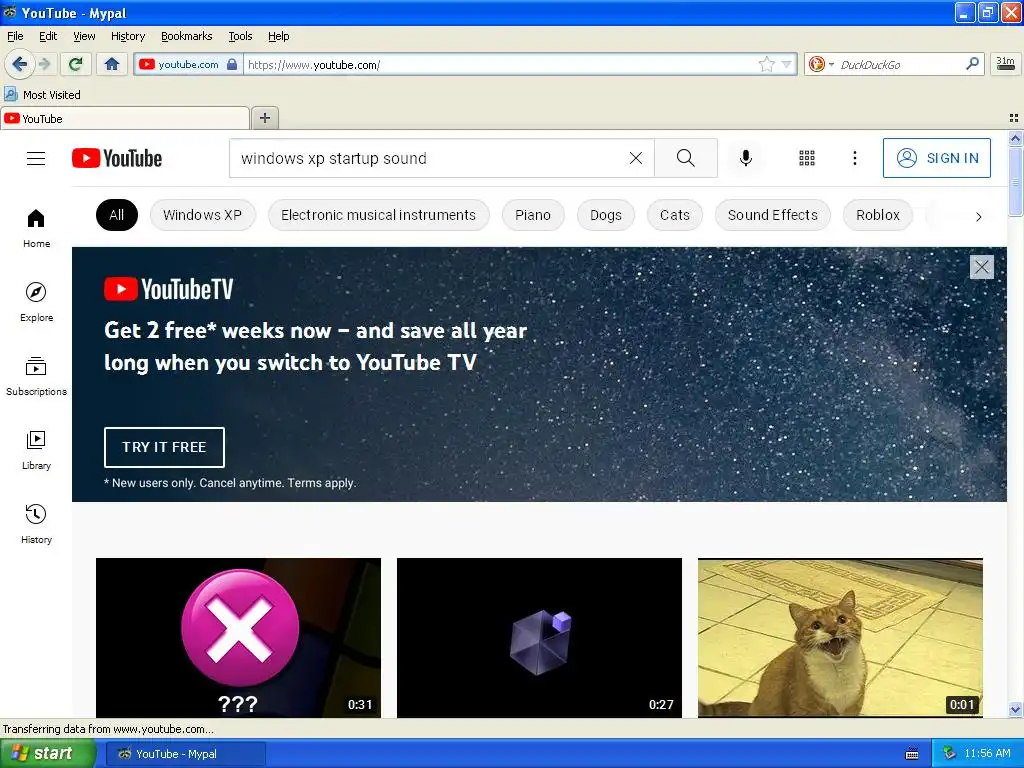Show more filter chips with right chevron
Image resolution: width=1024 pixels, height=768 pixels.
[x=978, y=216]
